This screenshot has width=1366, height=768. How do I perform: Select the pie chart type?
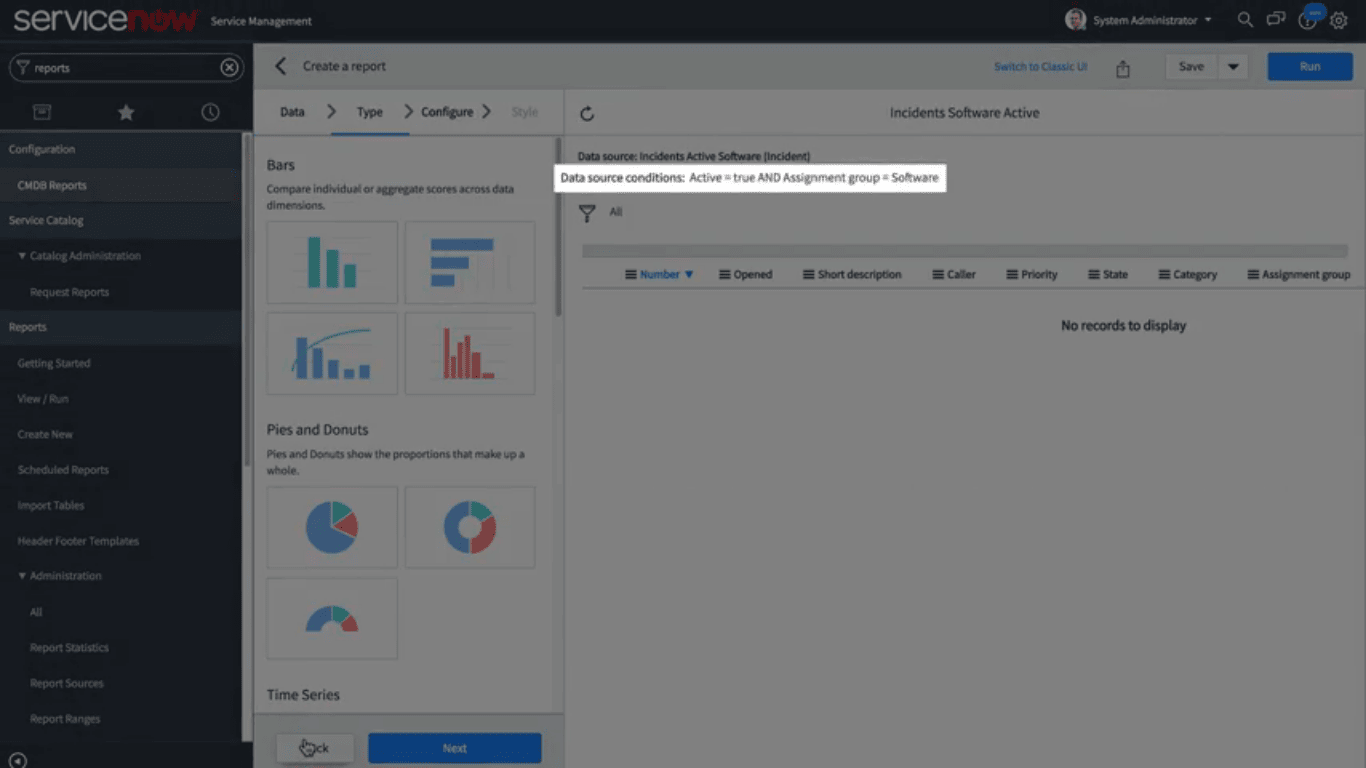pos(332,527)
